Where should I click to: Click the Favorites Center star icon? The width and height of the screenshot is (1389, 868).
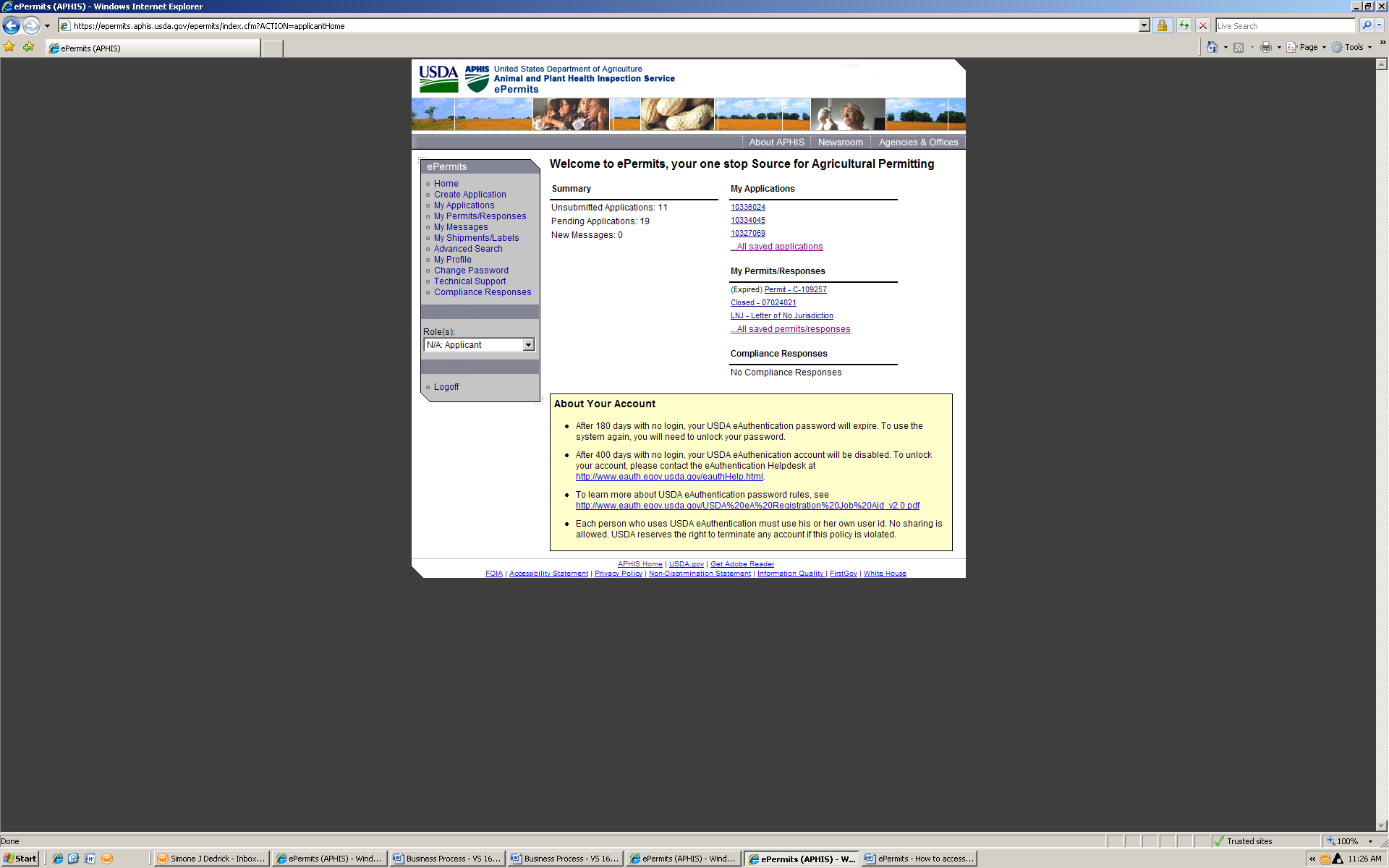click(9, 47)
